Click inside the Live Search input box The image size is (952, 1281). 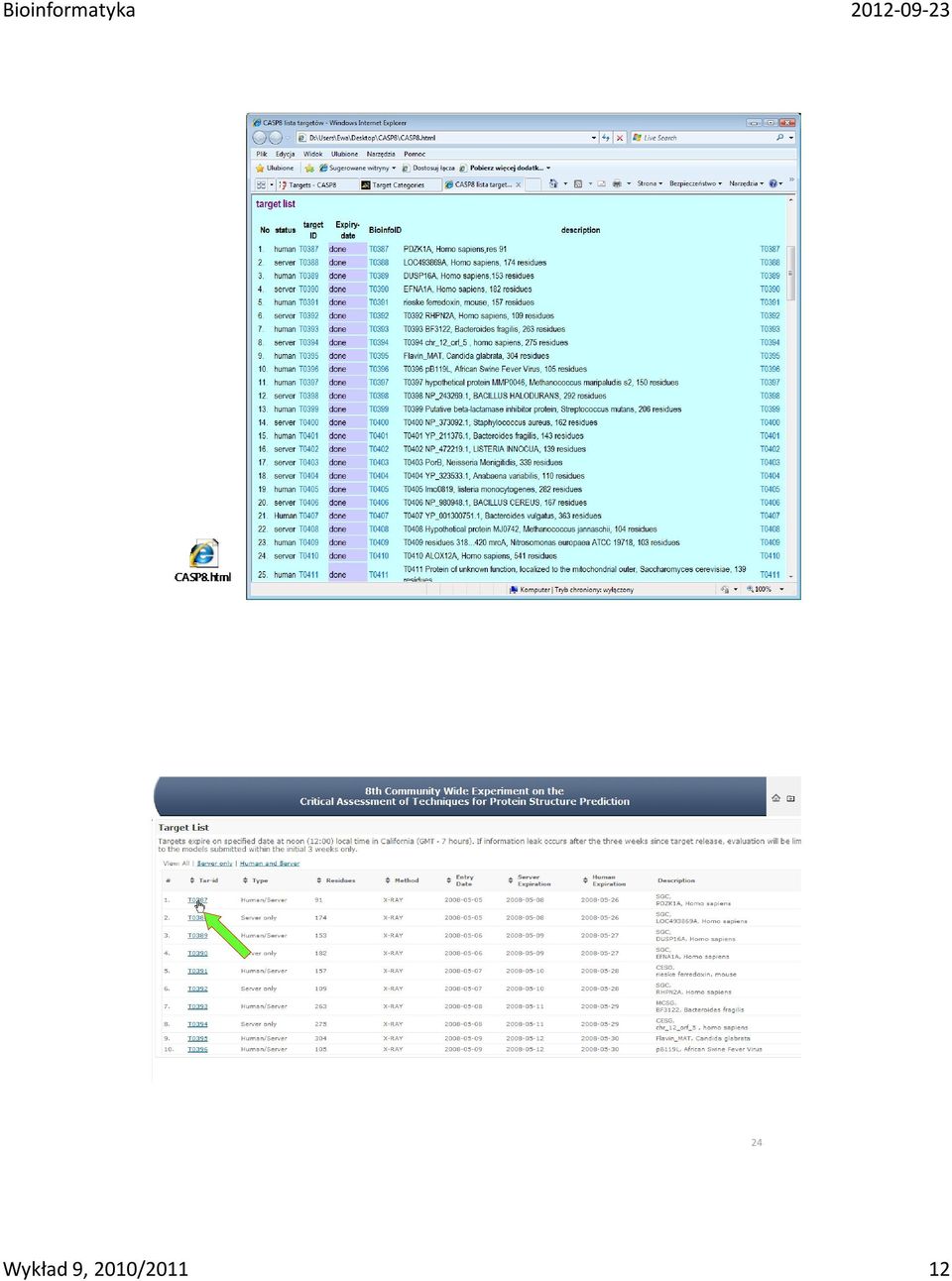point(701,138)
